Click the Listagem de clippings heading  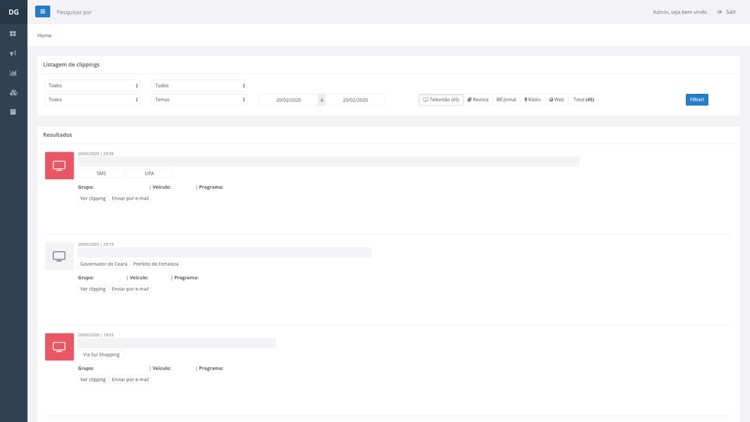(x=71, y=65)
